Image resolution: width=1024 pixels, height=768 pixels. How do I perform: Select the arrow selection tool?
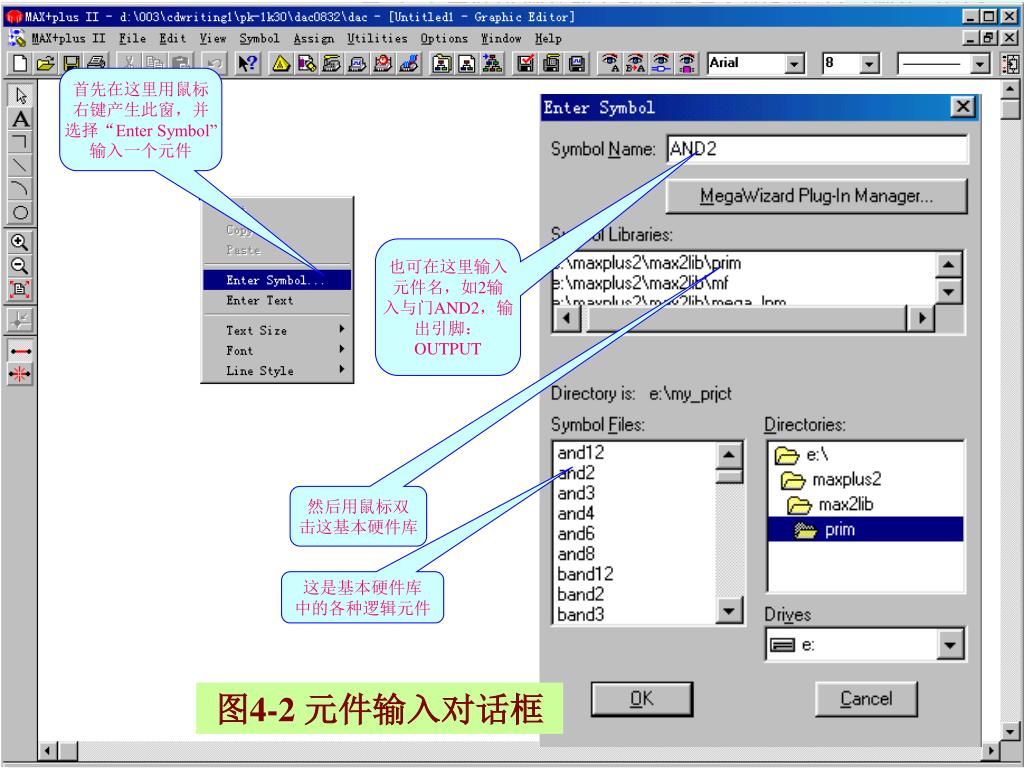(x=20, y=96)
